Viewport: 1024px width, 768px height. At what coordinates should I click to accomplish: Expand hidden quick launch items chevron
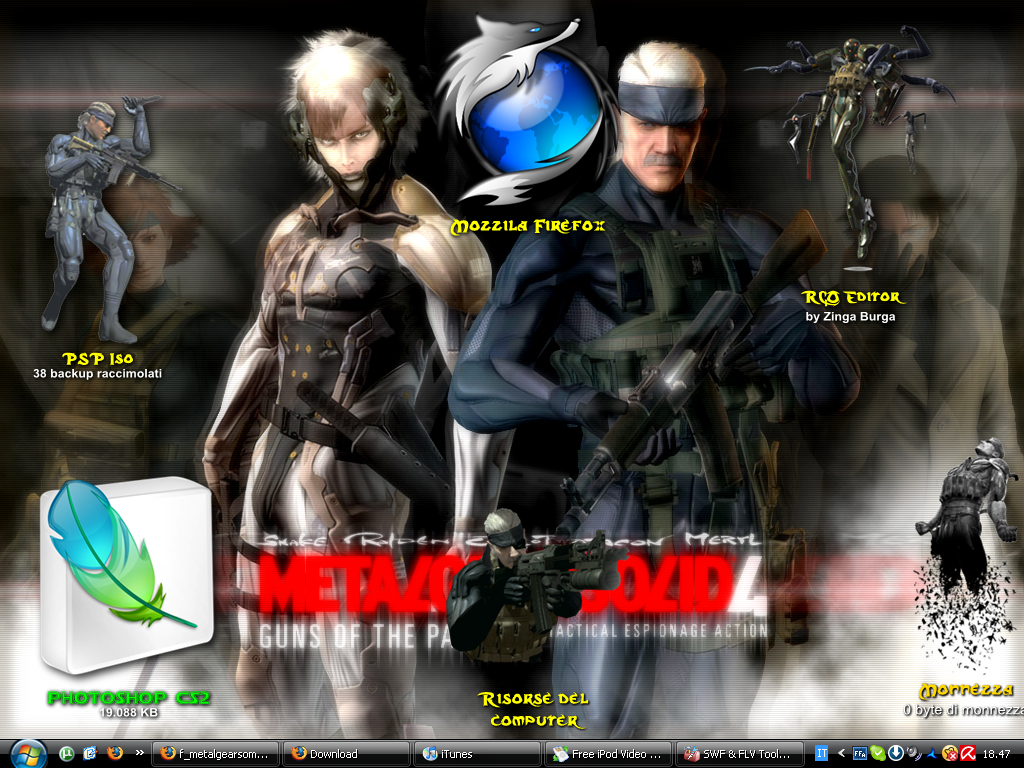pos(139,753)
